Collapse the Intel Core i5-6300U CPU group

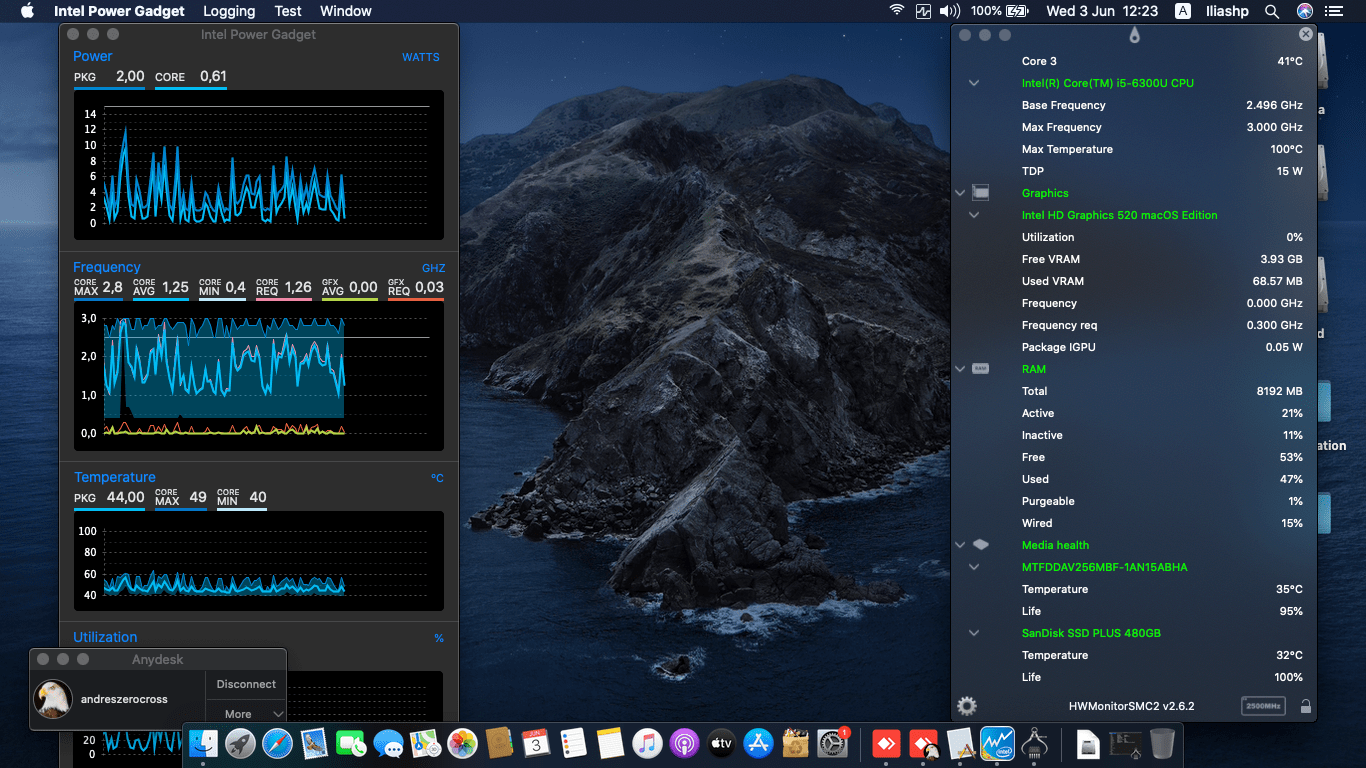click(x=974, y=83)
